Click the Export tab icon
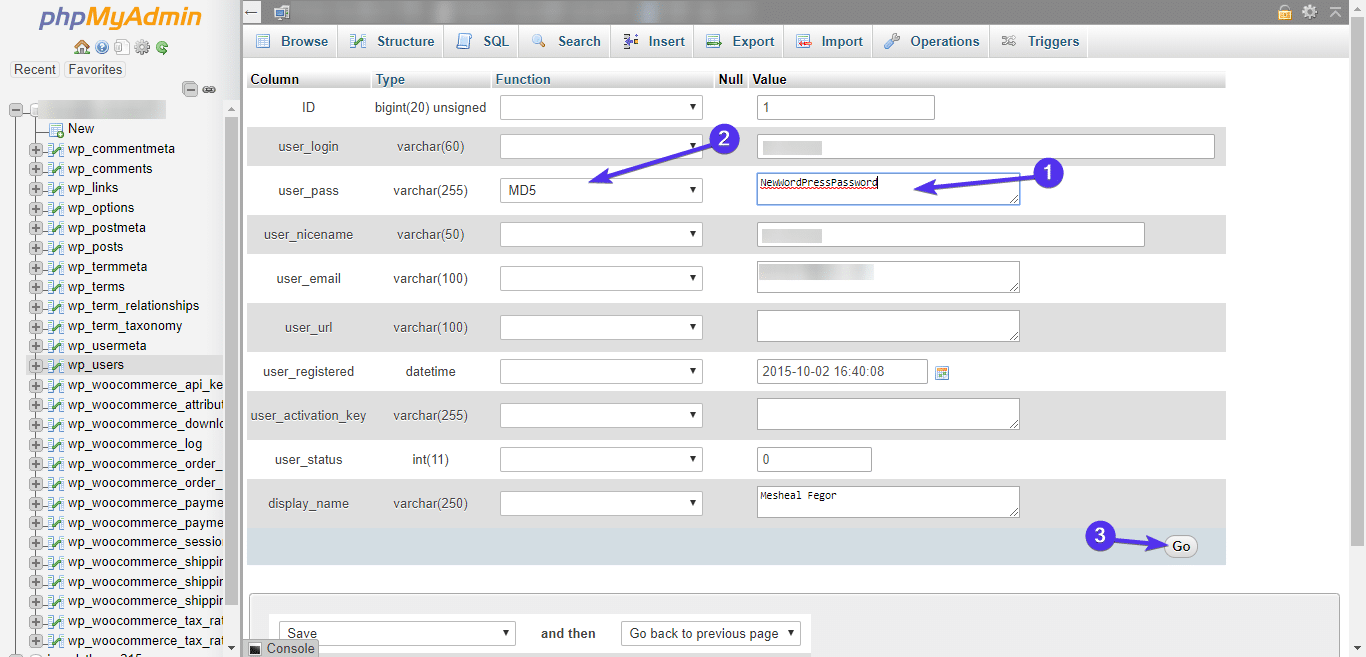 tap(713, 41)
